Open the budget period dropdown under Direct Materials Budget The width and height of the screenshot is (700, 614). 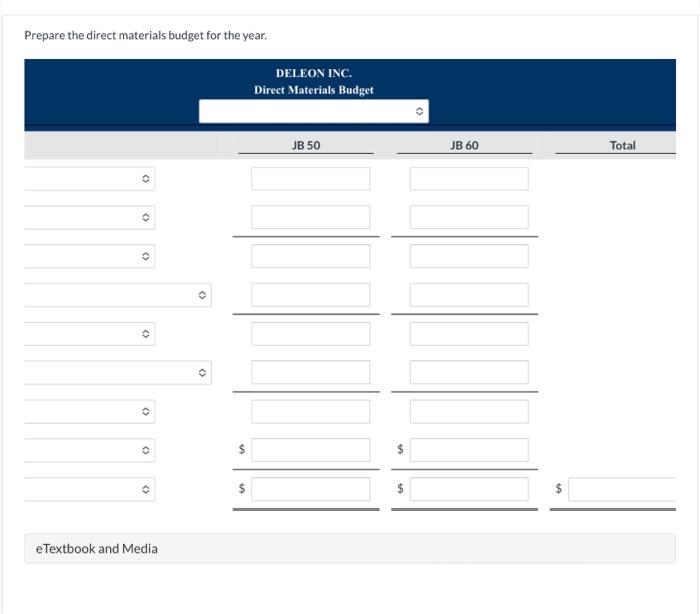314,111
